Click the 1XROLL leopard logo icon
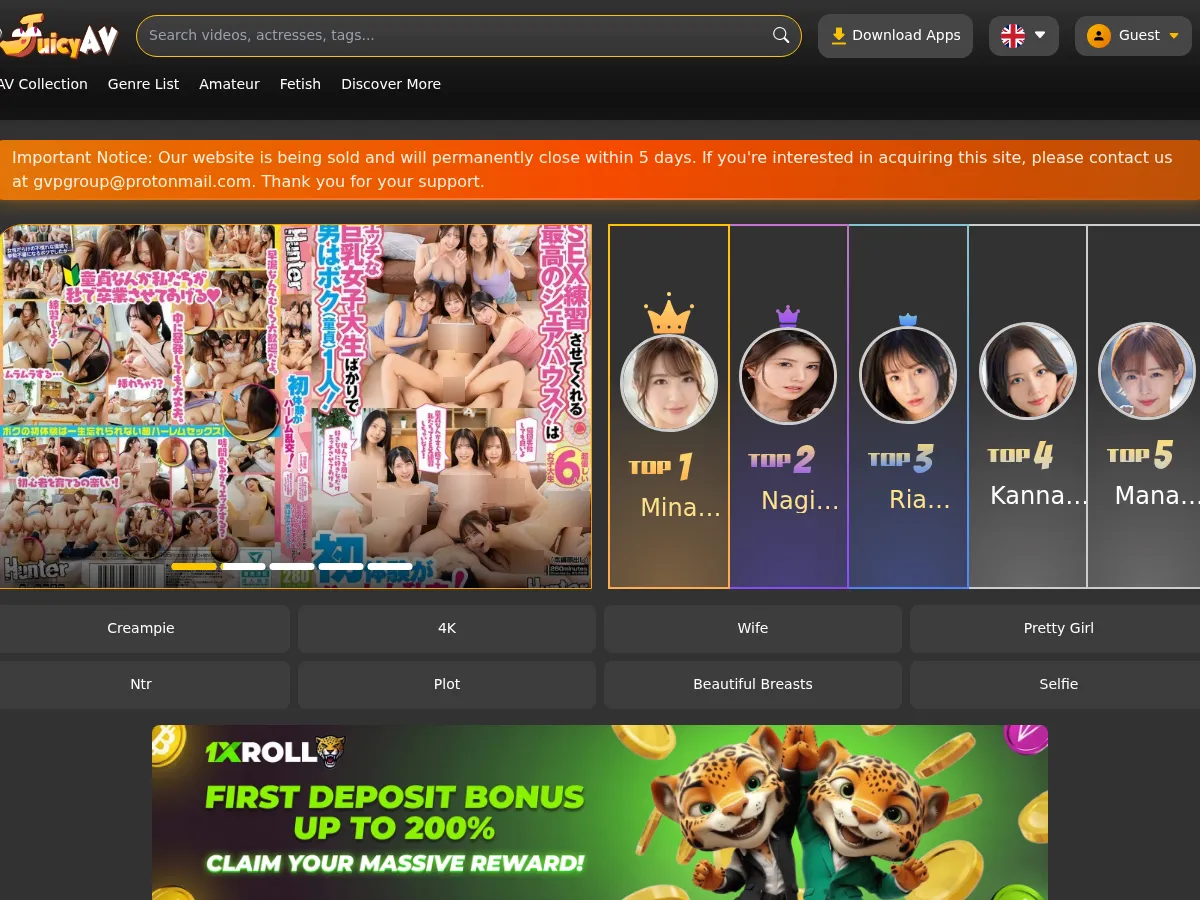1200x900 pixels. pos(329,752)
